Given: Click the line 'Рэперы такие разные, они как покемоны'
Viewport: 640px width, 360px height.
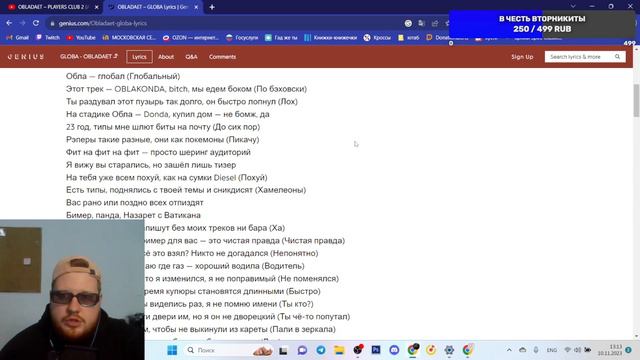Looking at the screenshot, I should [162, 140].
